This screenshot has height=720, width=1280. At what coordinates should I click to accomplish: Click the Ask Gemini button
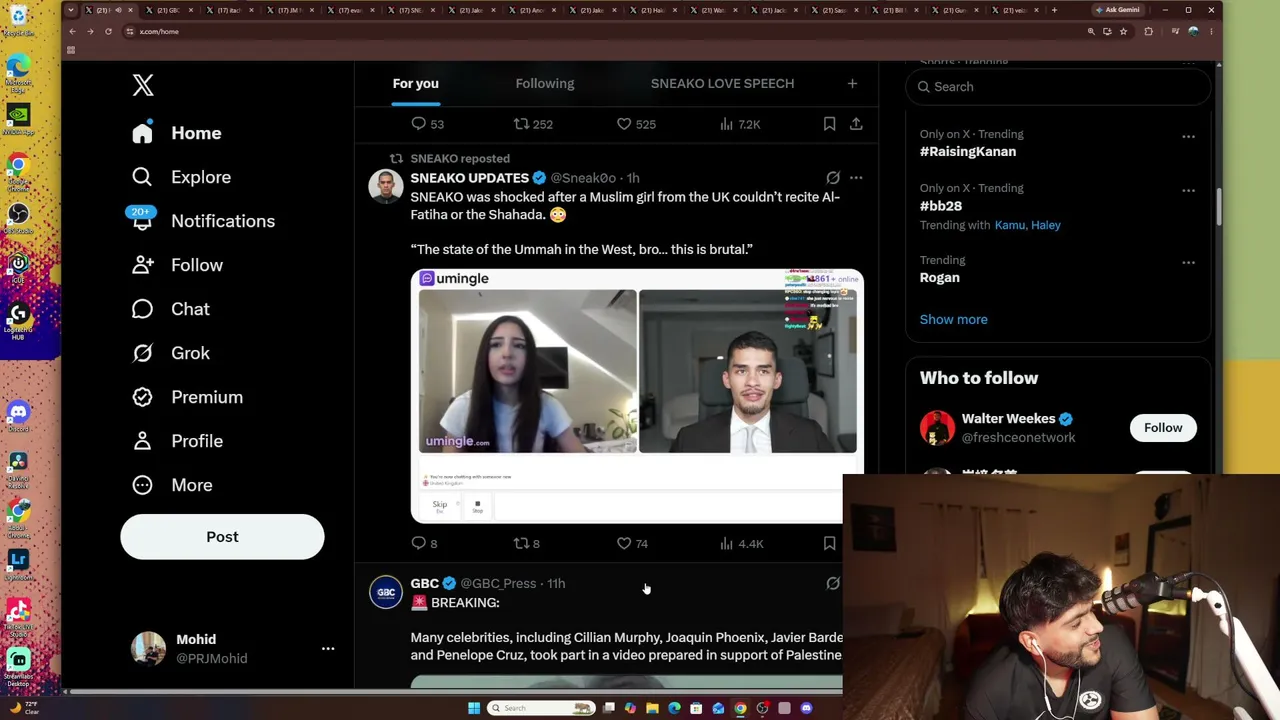click(1117, 10)
